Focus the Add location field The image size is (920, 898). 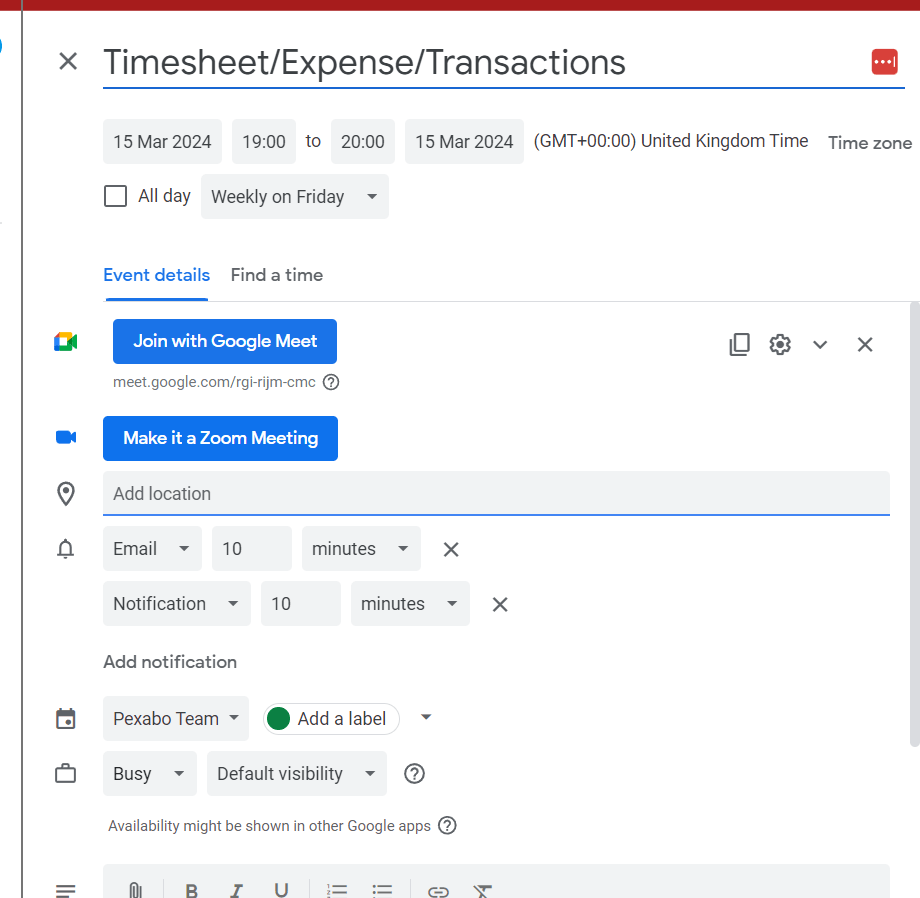pyautogui.click(x=496, y=494)
